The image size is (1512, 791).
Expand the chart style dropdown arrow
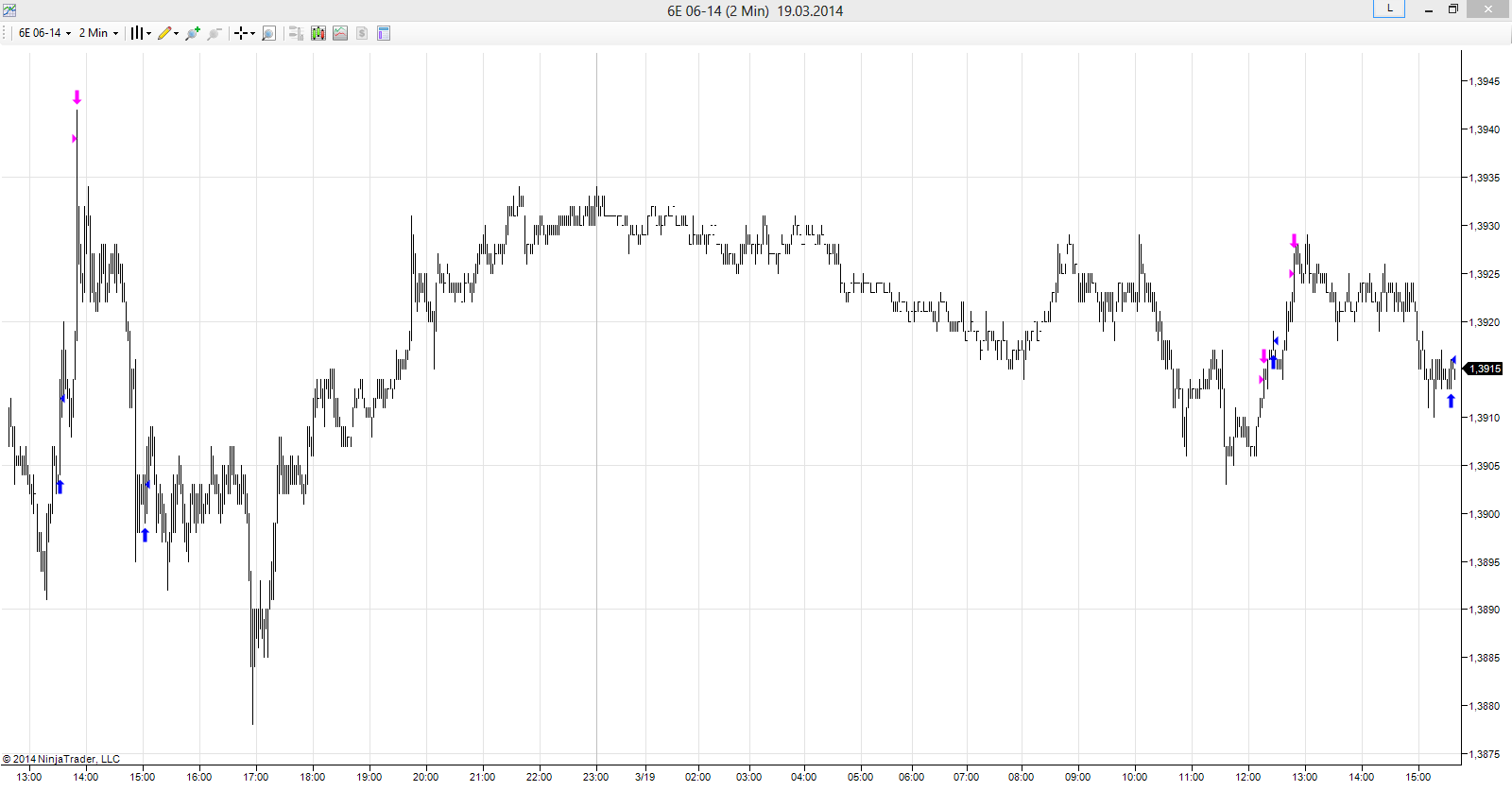(149, 33)
